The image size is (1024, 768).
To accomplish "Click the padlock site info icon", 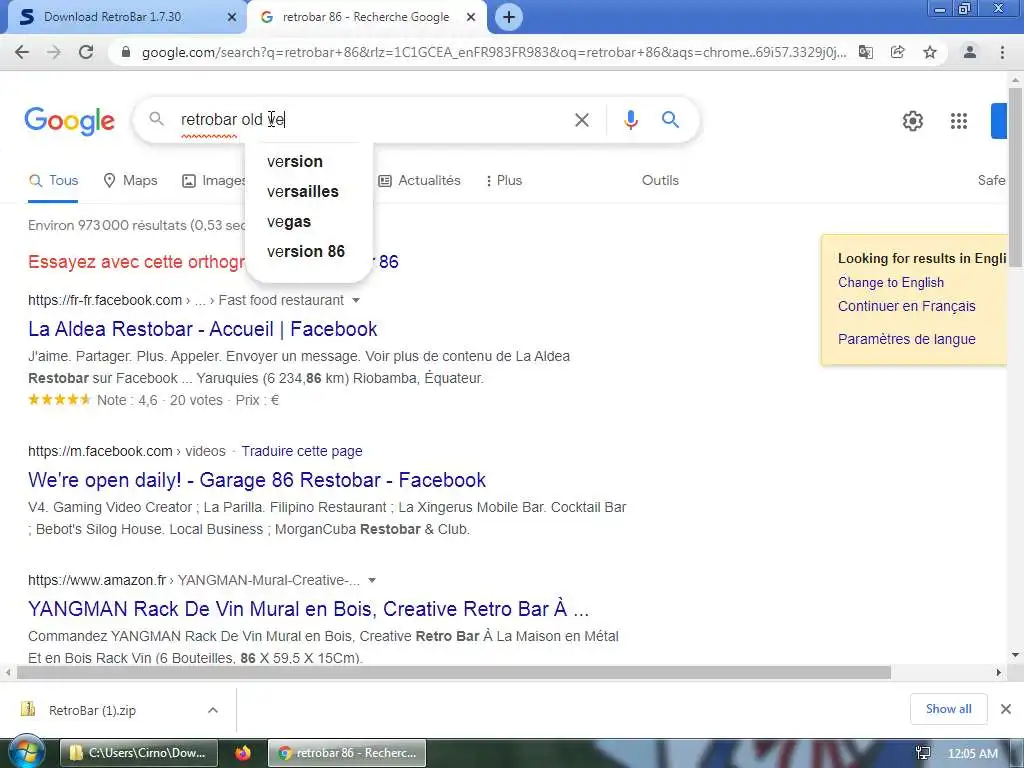I will (x=126, y=52).
